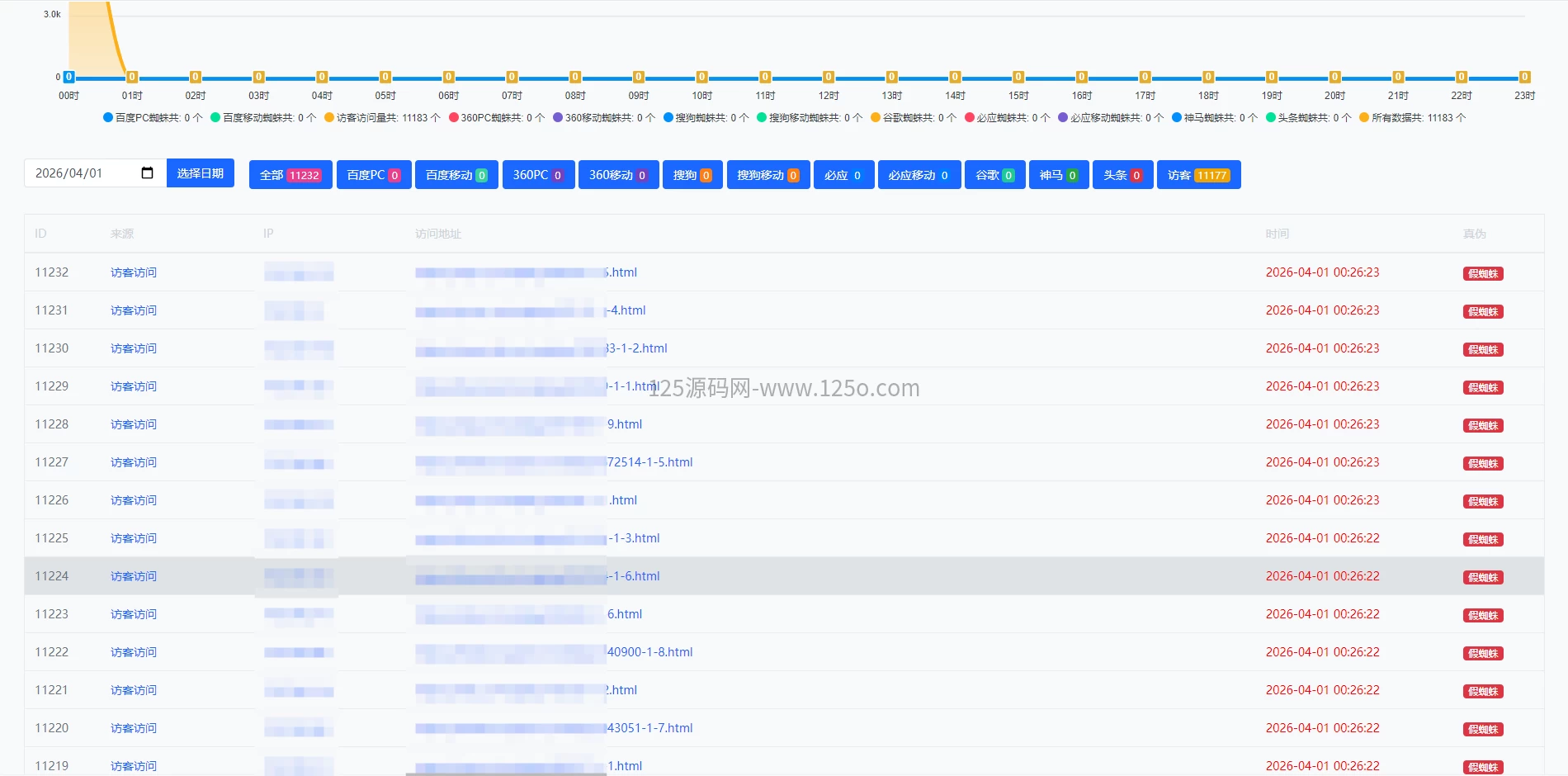Click the 12时 data point marker on chart
The width and height of the screenshot is (1568, 776).
(x=829, y=77)
